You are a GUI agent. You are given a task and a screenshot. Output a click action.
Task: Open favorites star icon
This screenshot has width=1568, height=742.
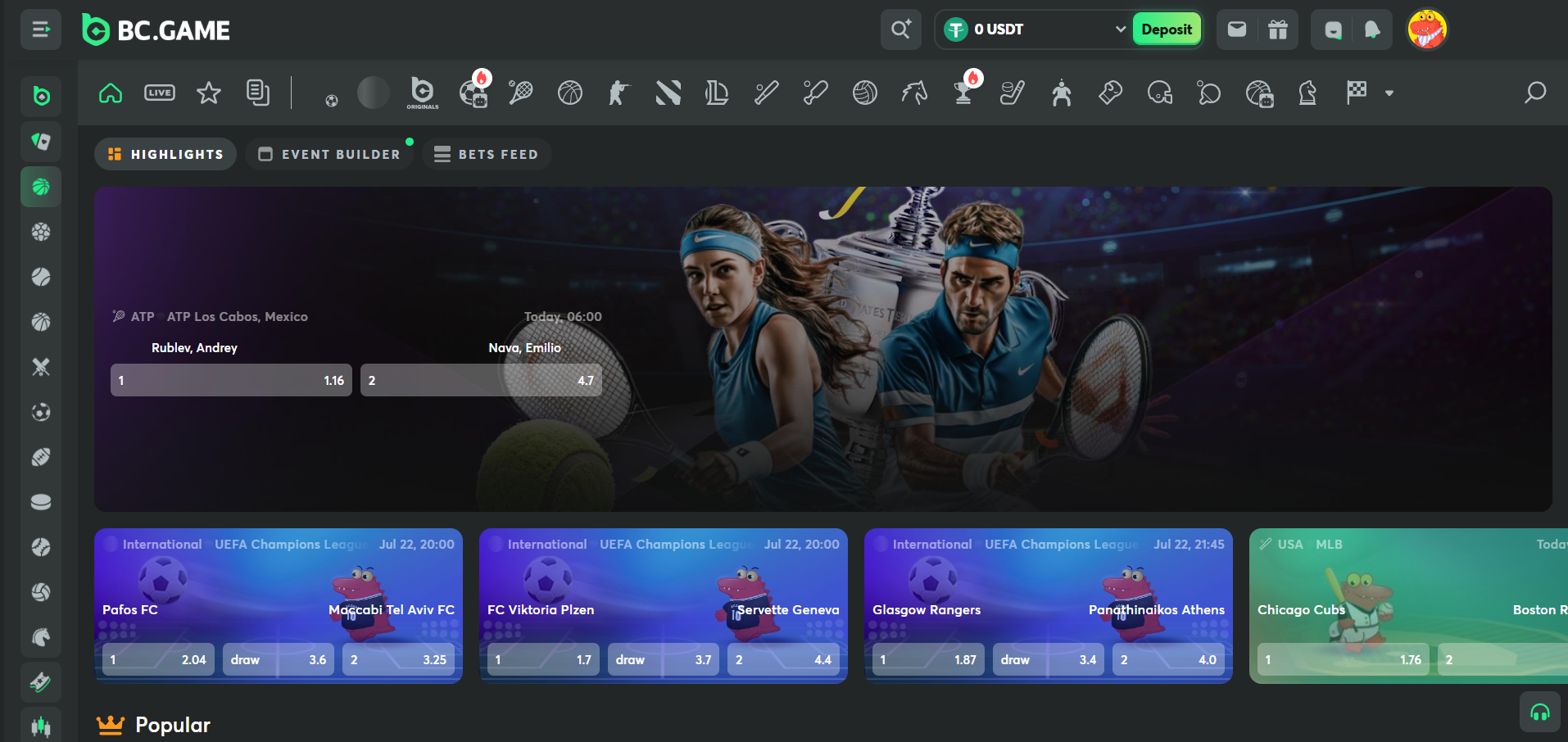(x=209, y=93)
